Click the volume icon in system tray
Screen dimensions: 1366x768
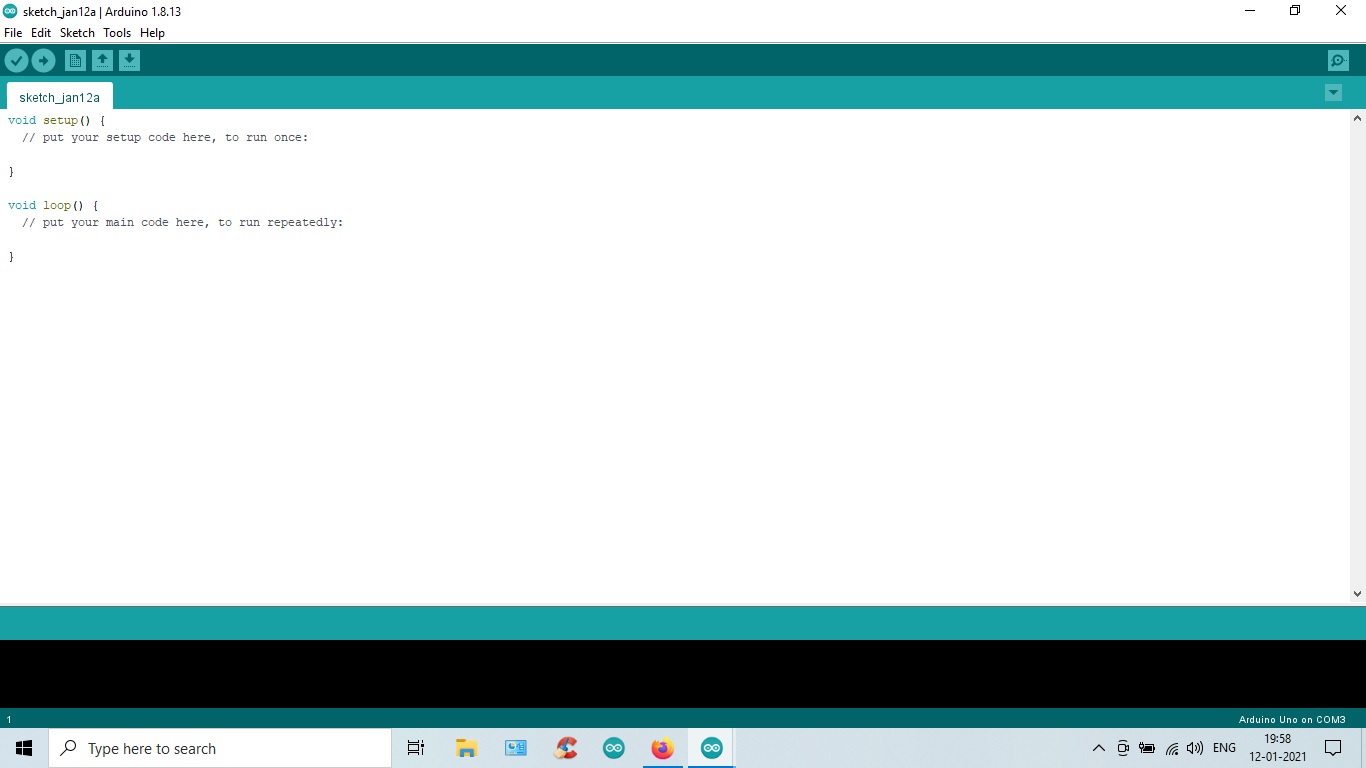coord(1195,747)
